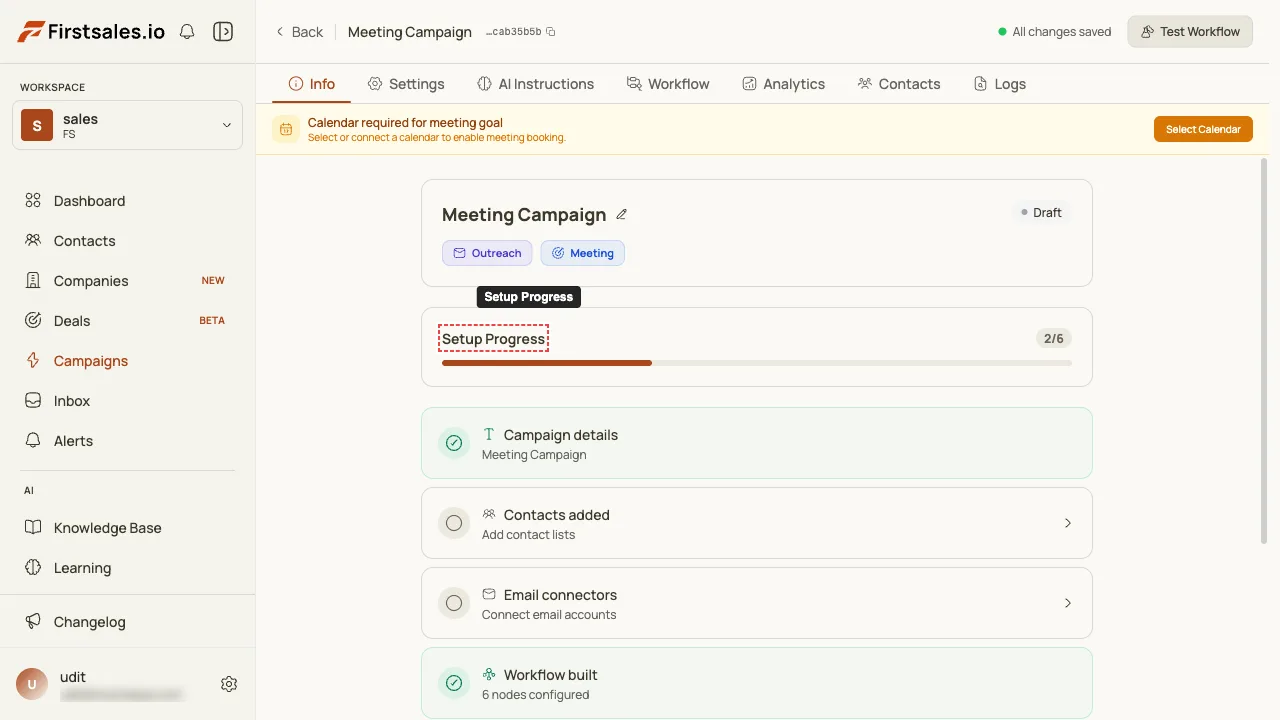
Task: Switch to Analytics tab
Action: coord(783,84)
